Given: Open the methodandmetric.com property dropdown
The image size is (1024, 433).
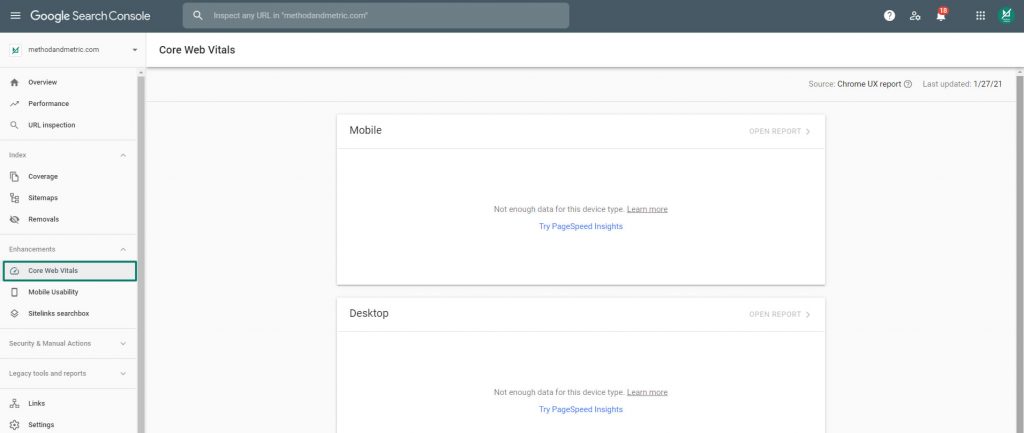Looking at the screenshot, I should pos(73,50).
